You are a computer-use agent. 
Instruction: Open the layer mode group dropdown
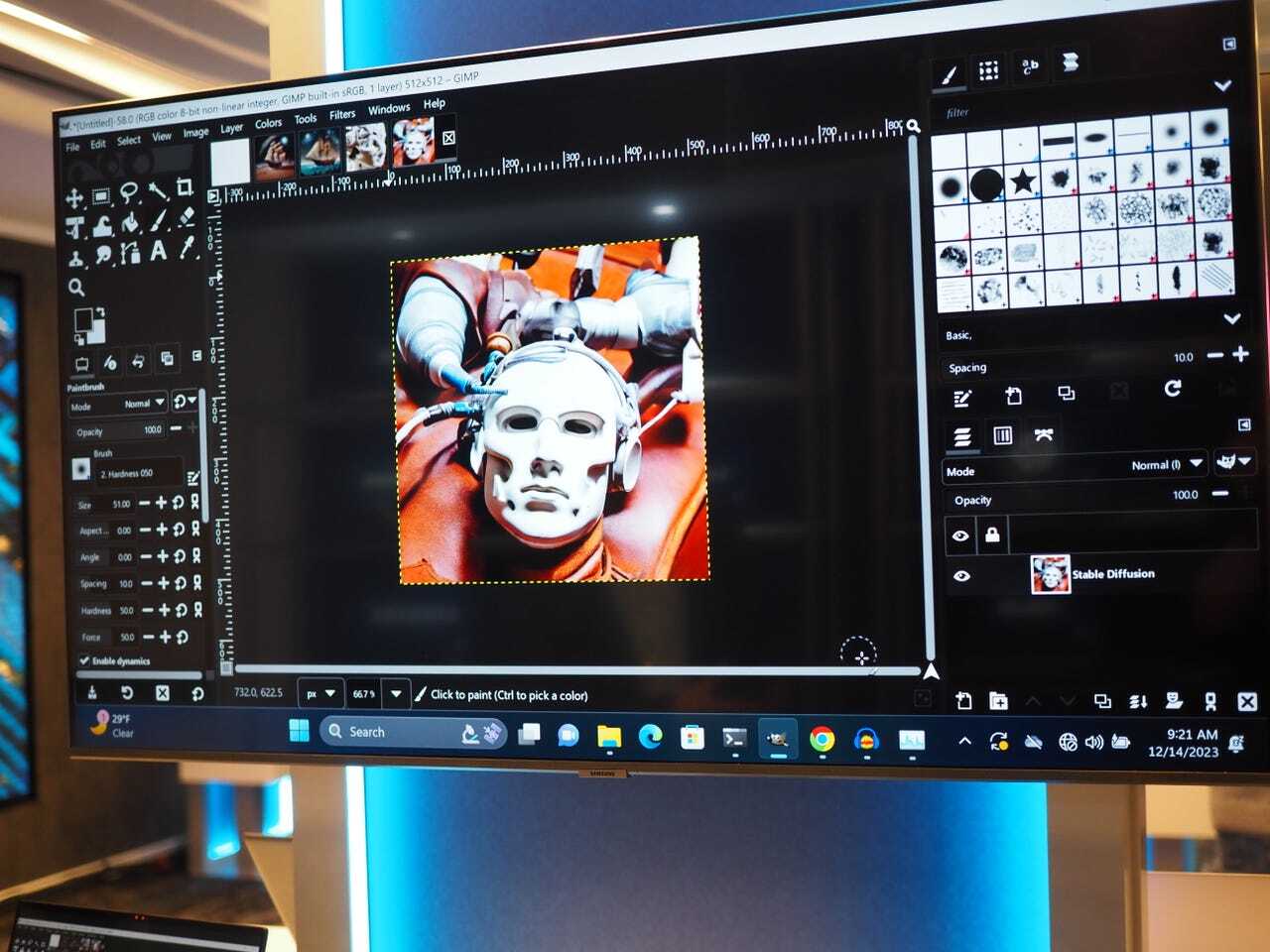1233,461
